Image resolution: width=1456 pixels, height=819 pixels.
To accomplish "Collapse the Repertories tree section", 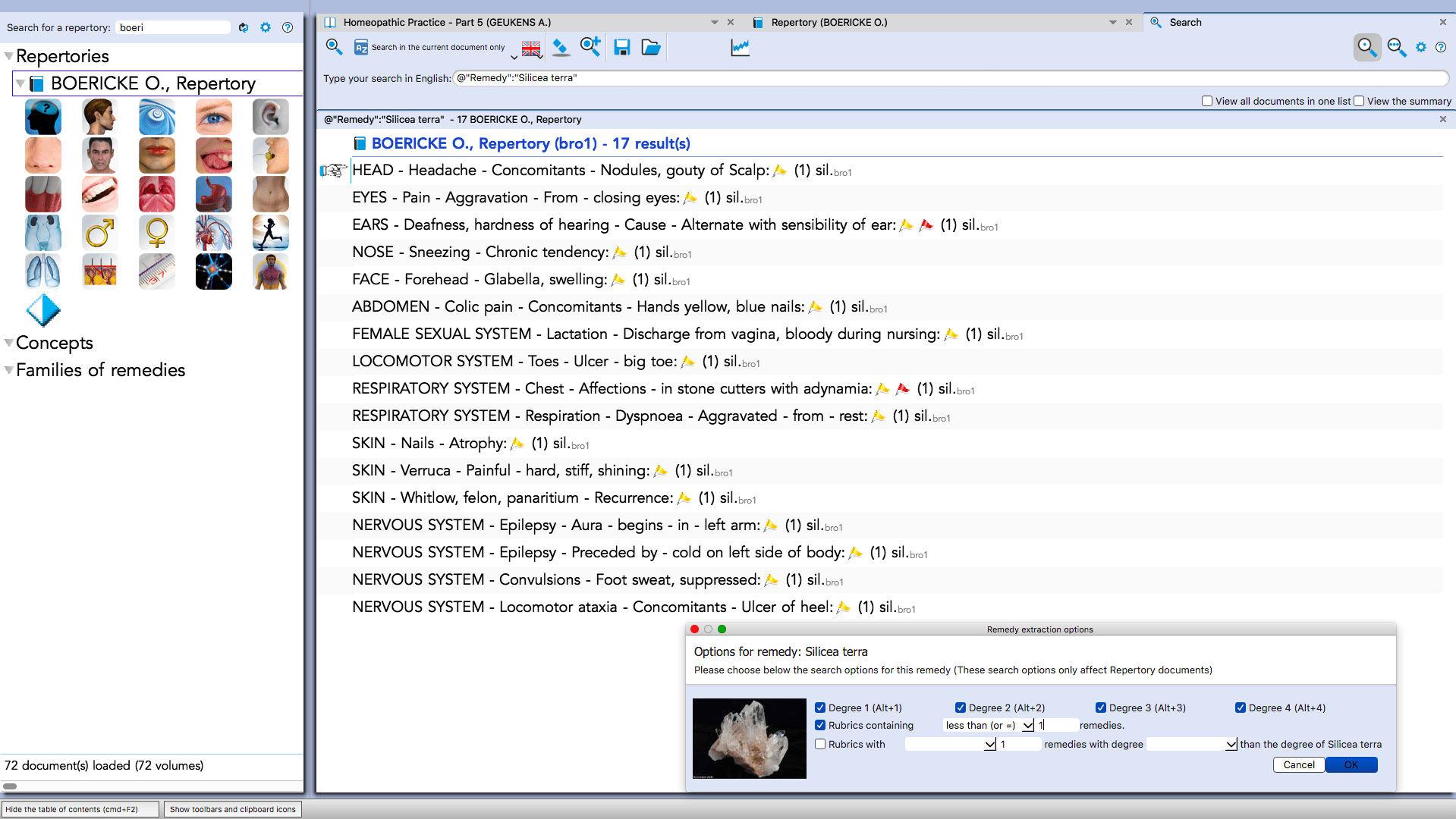I will [x=8, y=56].
